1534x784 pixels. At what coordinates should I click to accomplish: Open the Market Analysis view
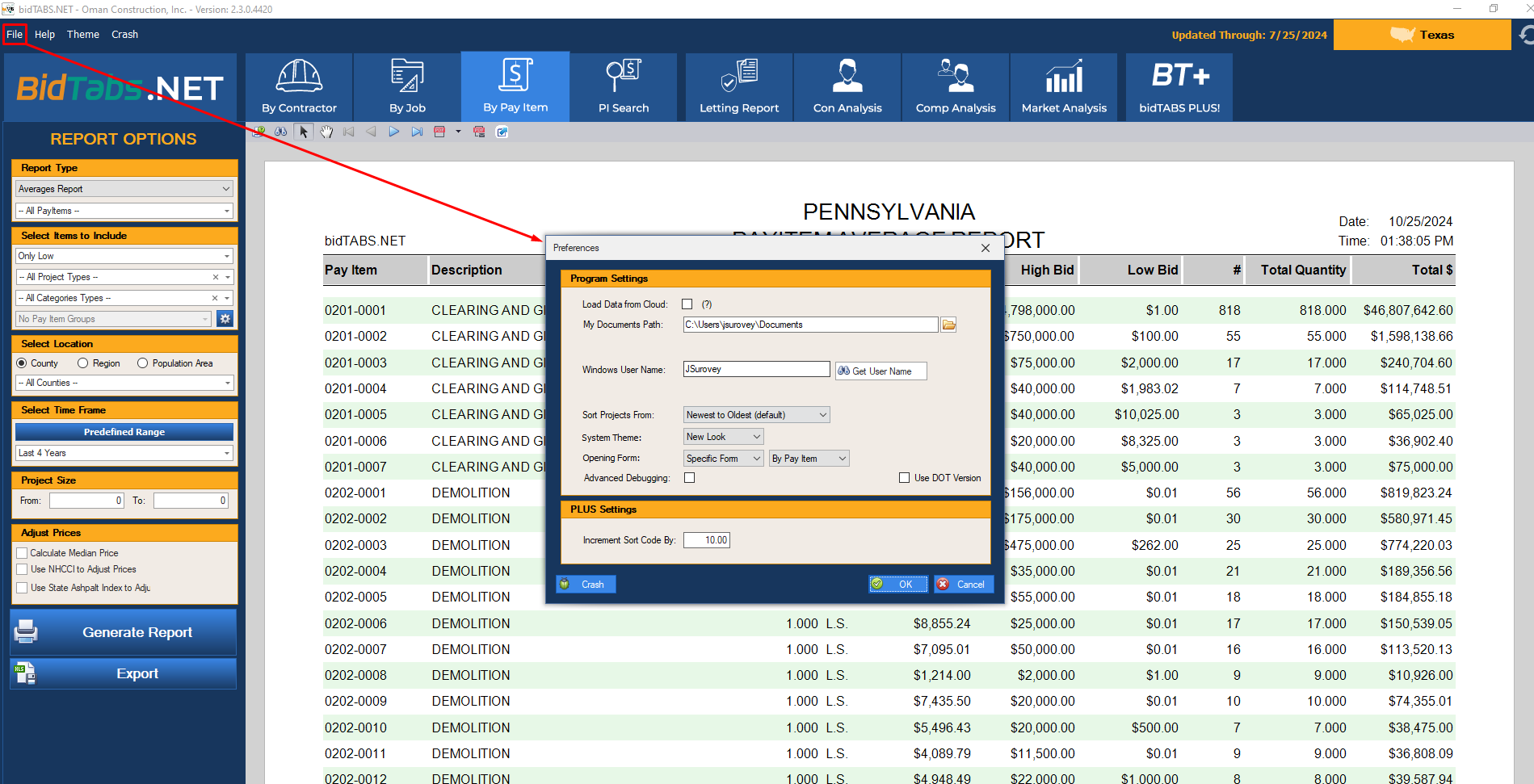(1064, 87)
